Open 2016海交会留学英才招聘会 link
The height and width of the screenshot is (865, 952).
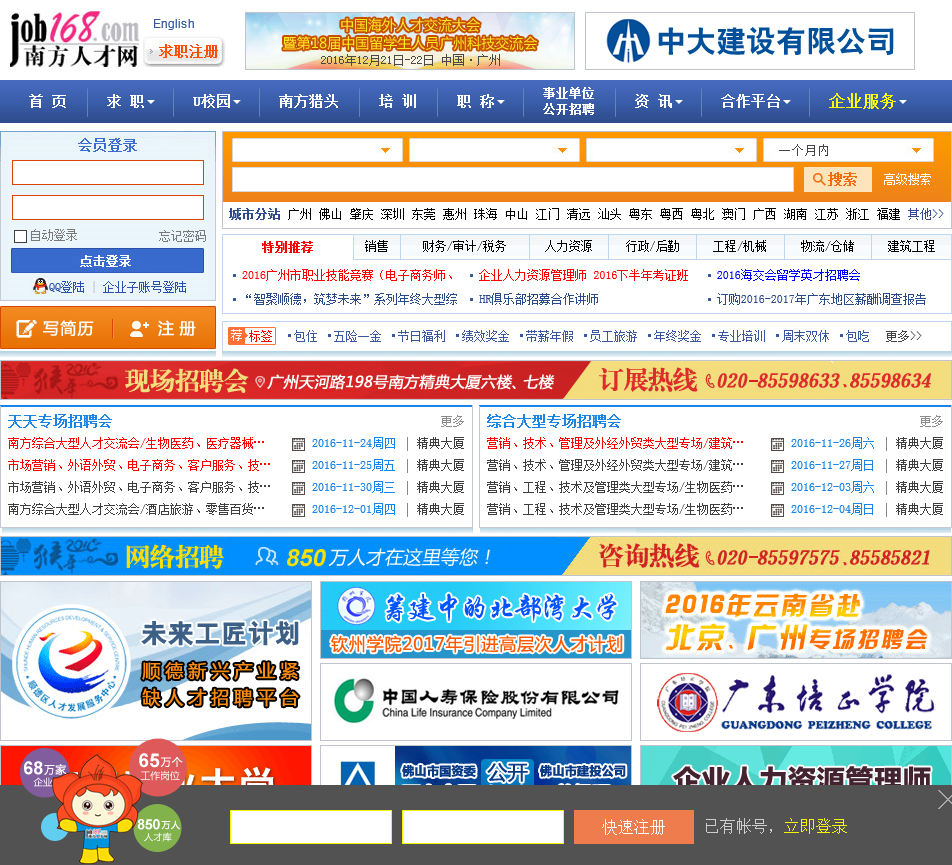[788, 275]
